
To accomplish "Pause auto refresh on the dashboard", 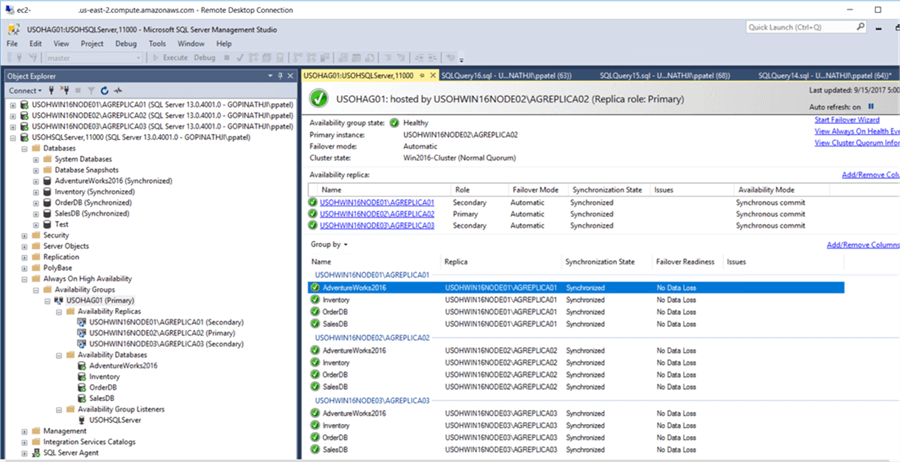I will [871, 105].
